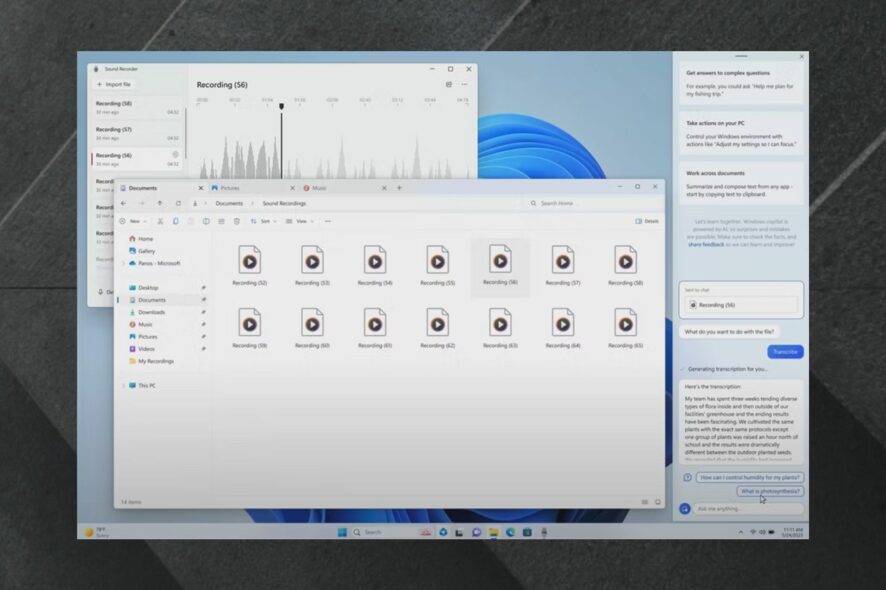Toggle the Details pane in File Explorer
886x590 pixels.
click(646, 221)
